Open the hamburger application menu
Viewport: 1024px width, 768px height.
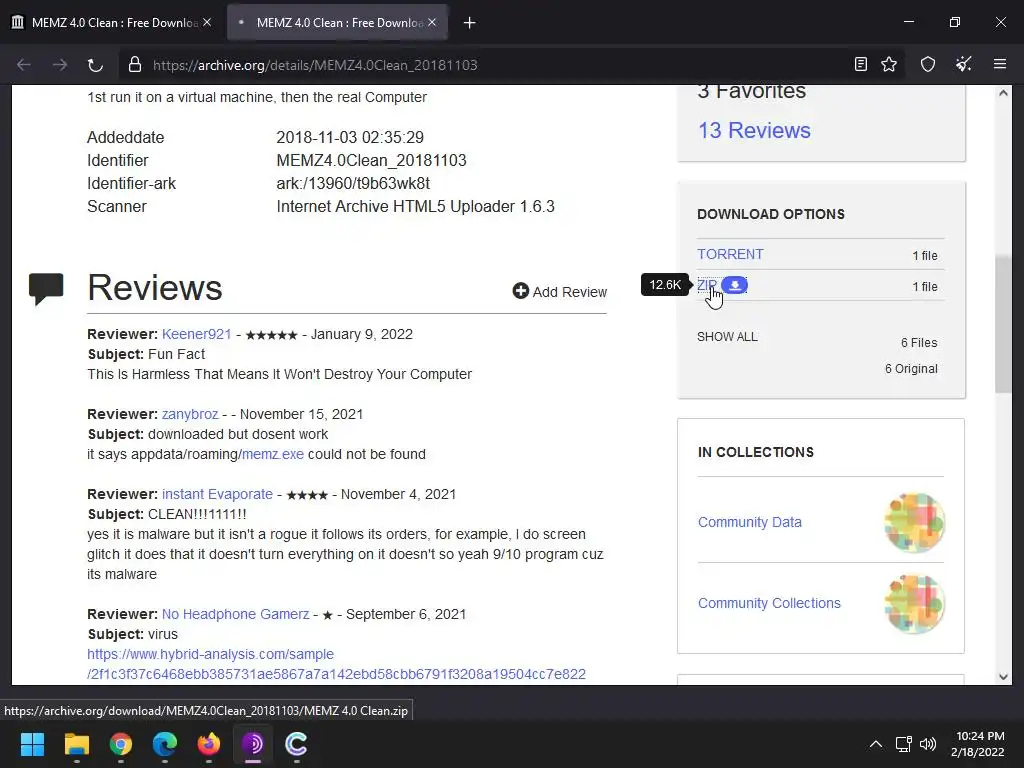click(x=1000, y=64)
